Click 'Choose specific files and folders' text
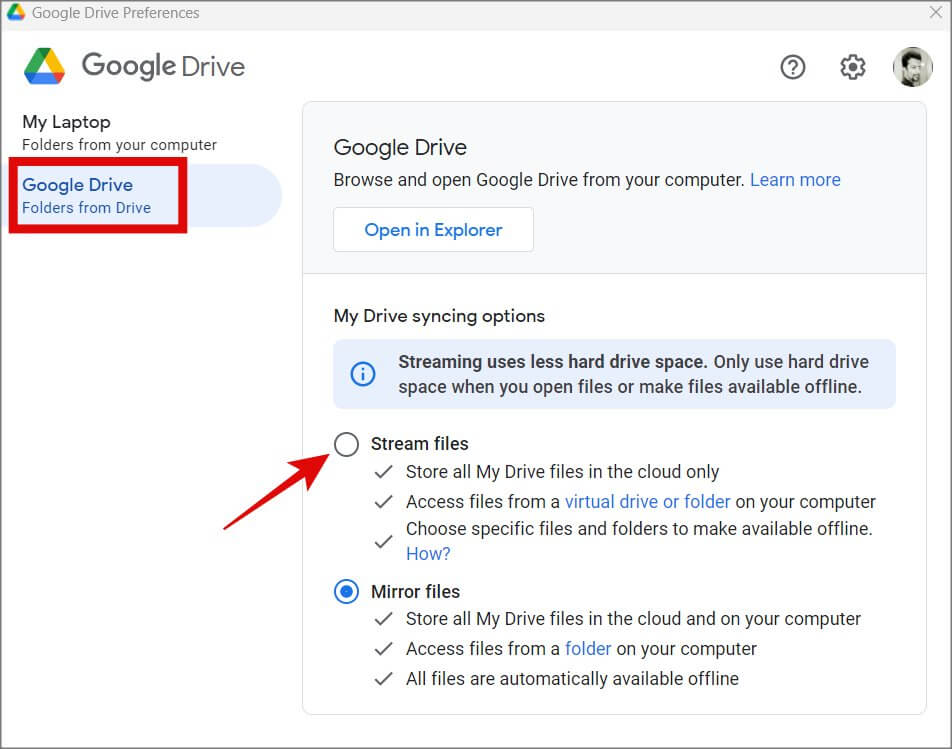 coord(639,529)
